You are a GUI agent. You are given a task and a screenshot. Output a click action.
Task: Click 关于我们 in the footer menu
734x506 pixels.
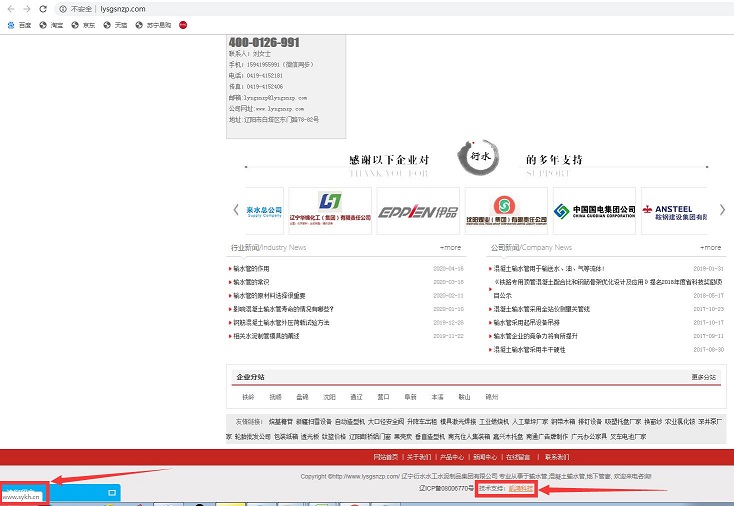coord(418,457)
